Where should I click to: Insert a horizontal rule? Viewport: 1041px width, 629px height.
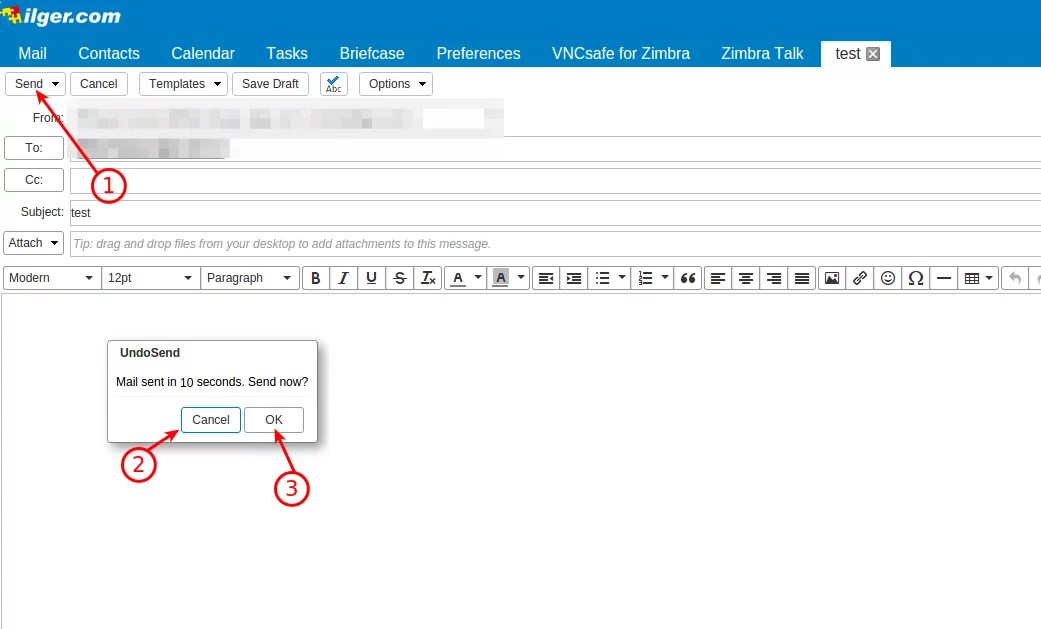pyautogui.click(x=943, y=277)
